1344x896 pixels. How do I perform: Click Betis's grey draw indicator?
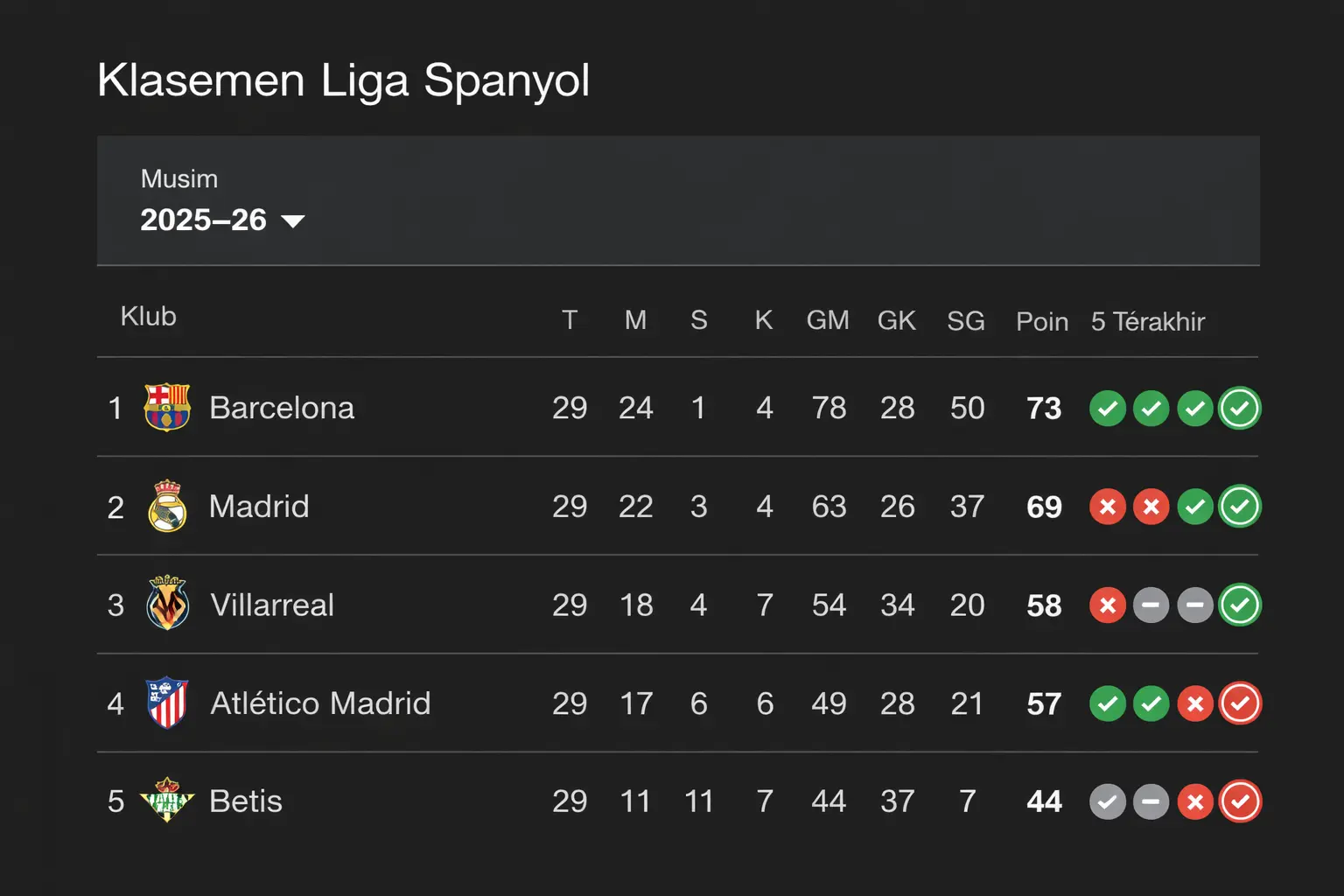[1151, 801]
